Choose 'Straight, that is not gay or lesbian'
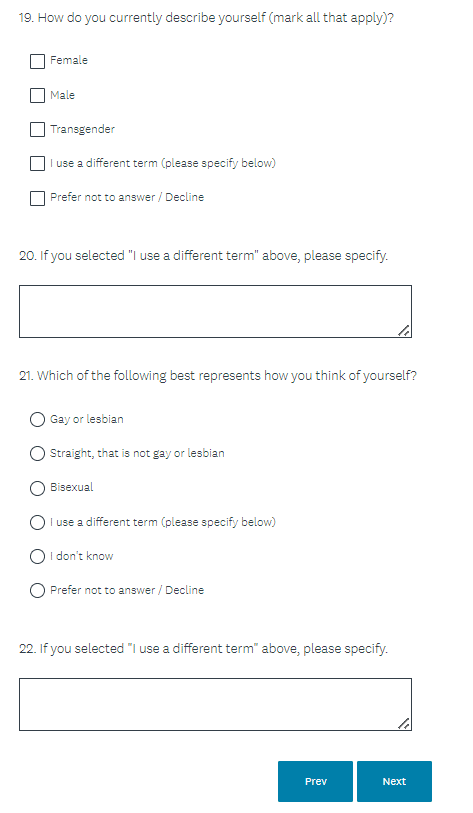The width and height of the screenshot is (473, 813). (x=37, y=454)
